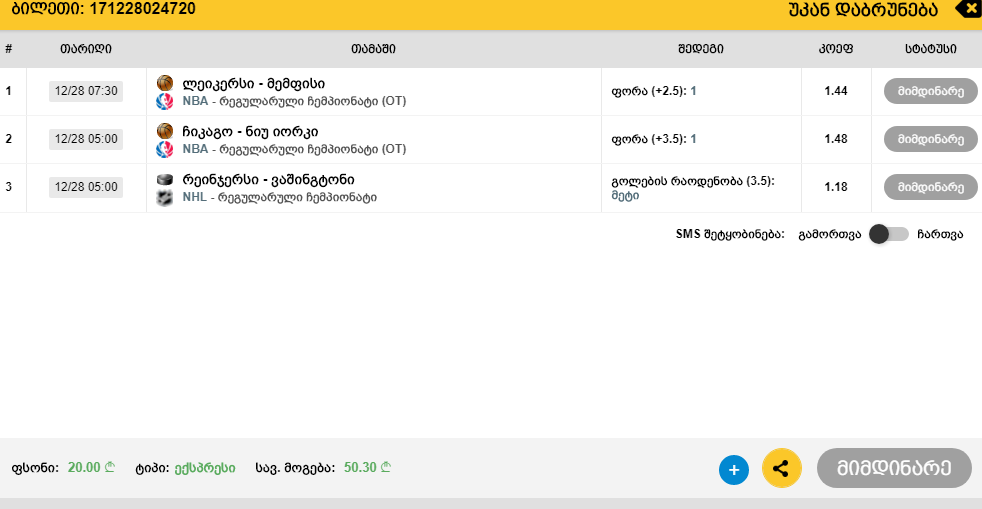The height and width of the screenshot is (509, 982).
Task: Click the სტატუსი column header
Action: click(931, 49)
